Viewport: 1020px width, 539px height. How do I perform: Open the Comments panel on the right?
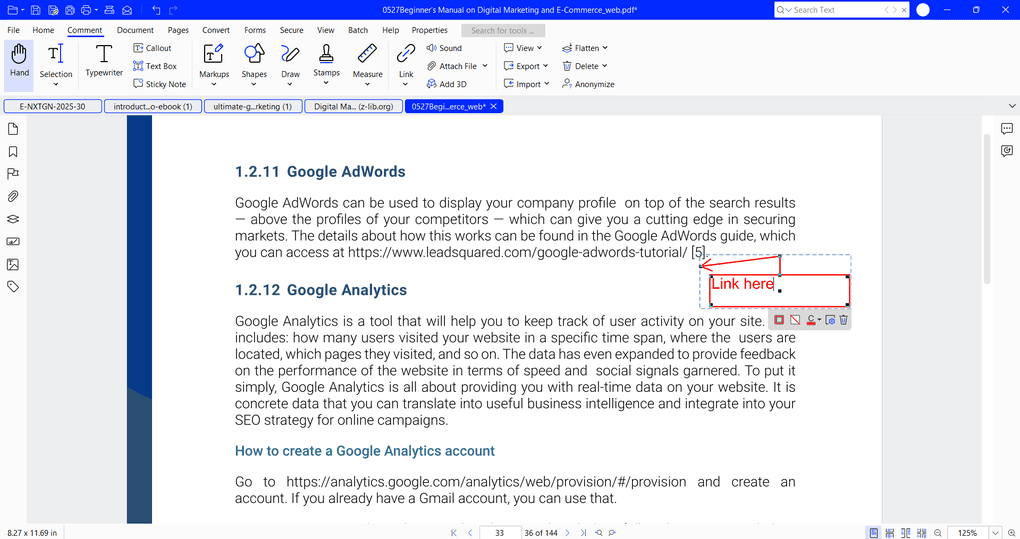[1006, 129]
